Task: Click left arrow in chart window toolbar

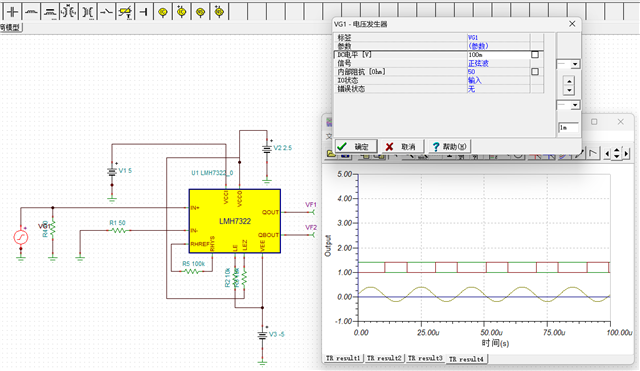Action: point(607,153)
